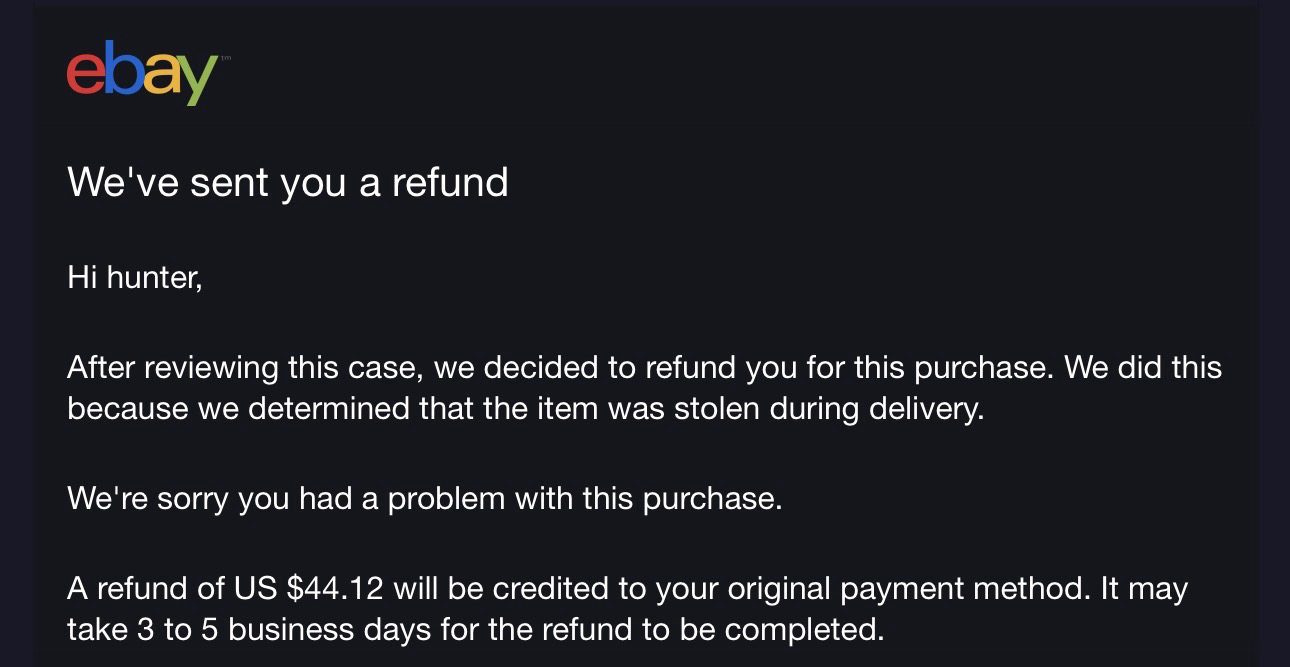Click the trademark symbol beside the logo
1290x667 pixels.
click(x=224, y=58)
